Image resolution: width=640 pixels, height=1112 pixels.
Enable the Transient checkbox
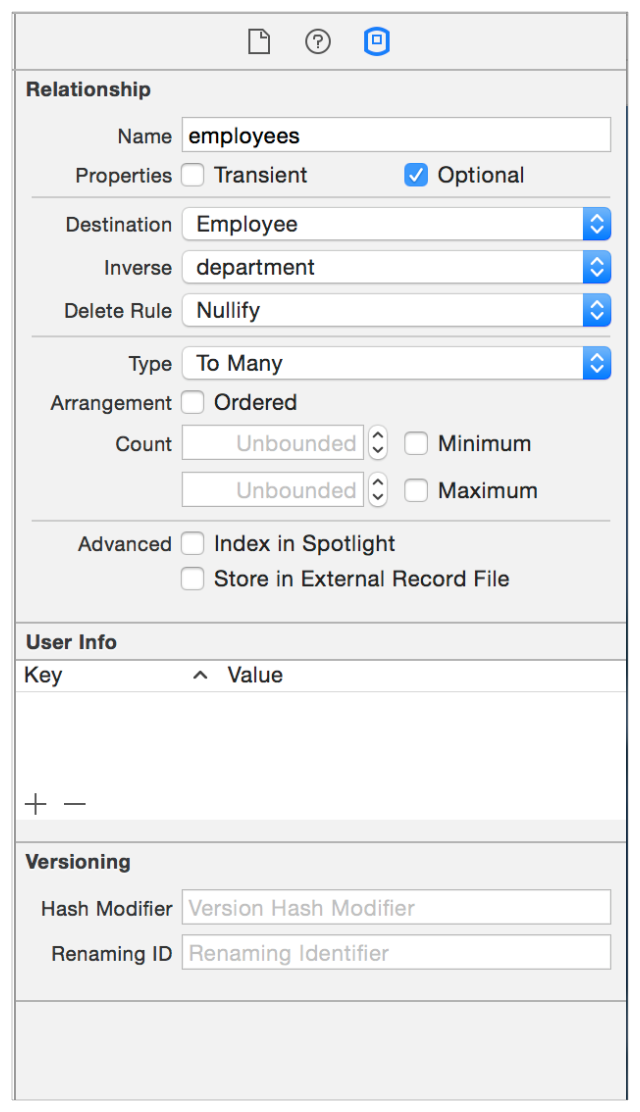193,175
